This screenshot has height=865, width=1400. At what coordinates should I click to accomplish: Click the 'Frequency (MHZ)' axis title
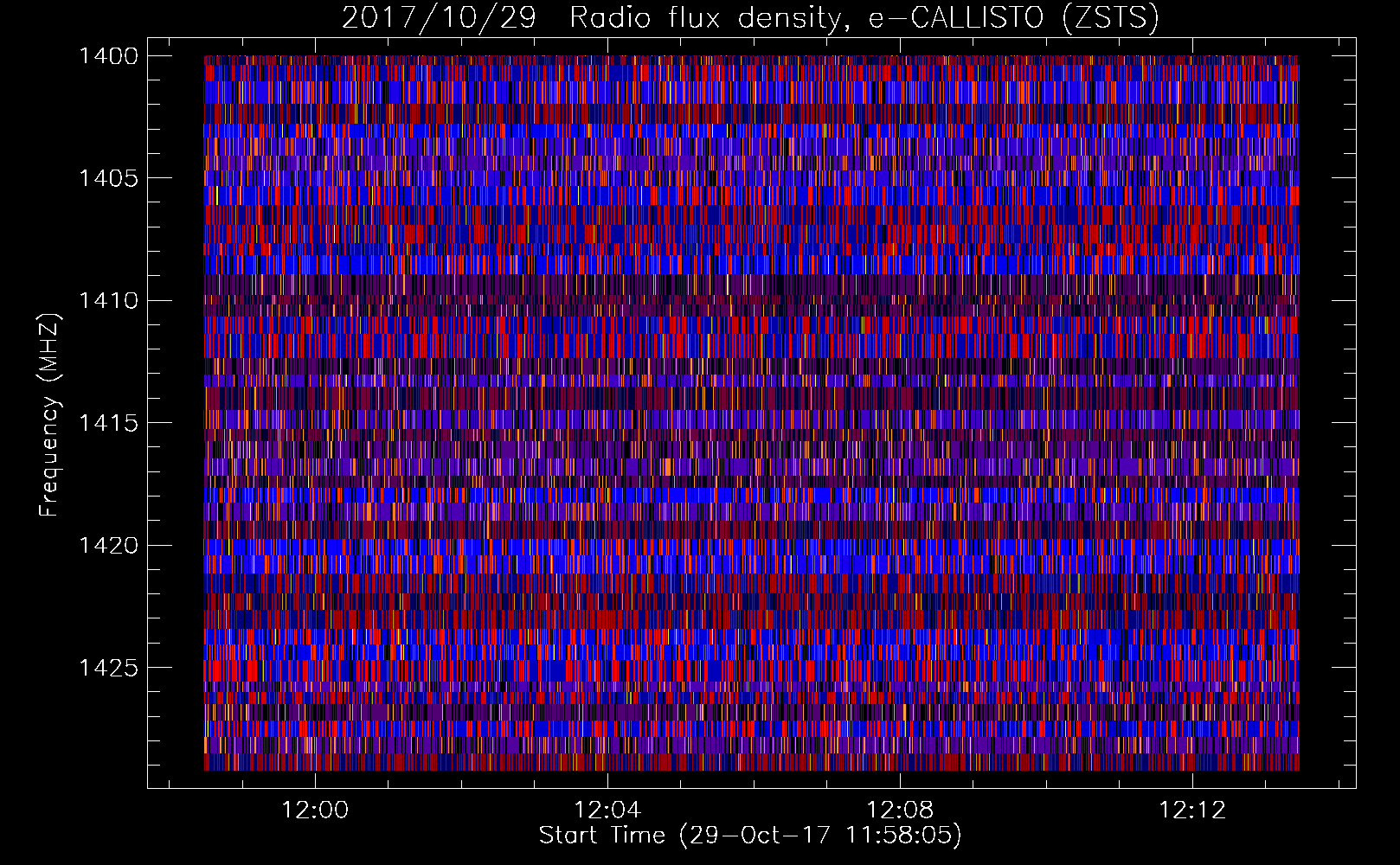click(x=50, y=414)
